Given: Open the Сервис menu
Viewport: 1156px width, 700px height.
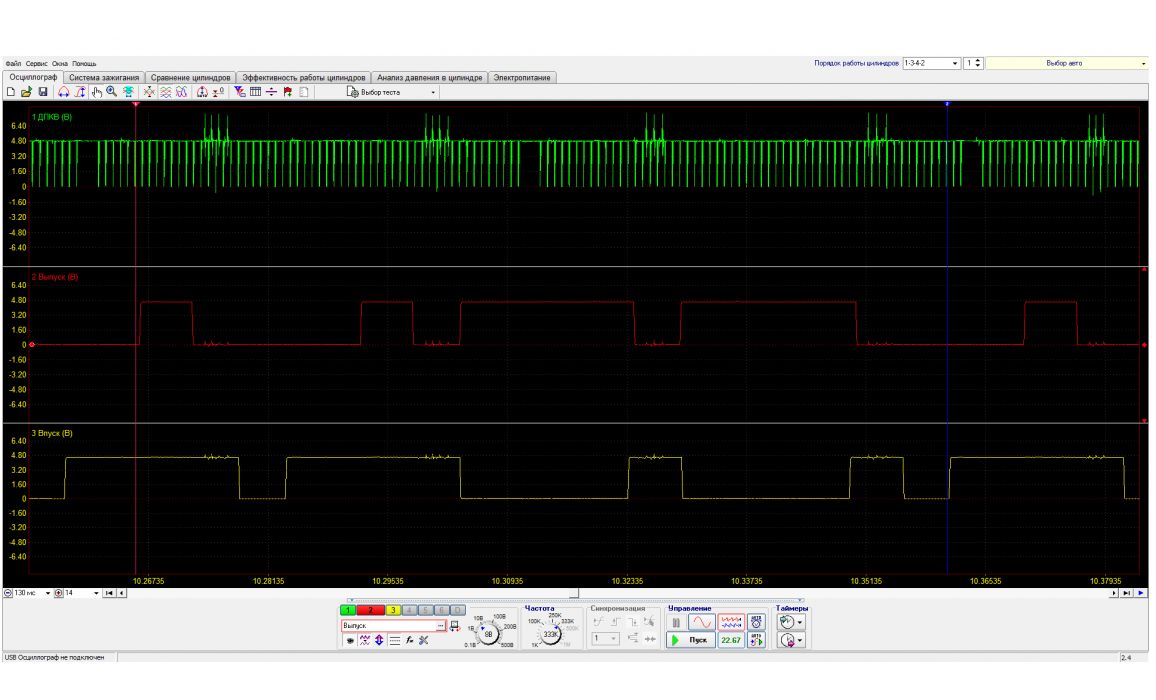Looking at the screenshot, I should point(37,63).
